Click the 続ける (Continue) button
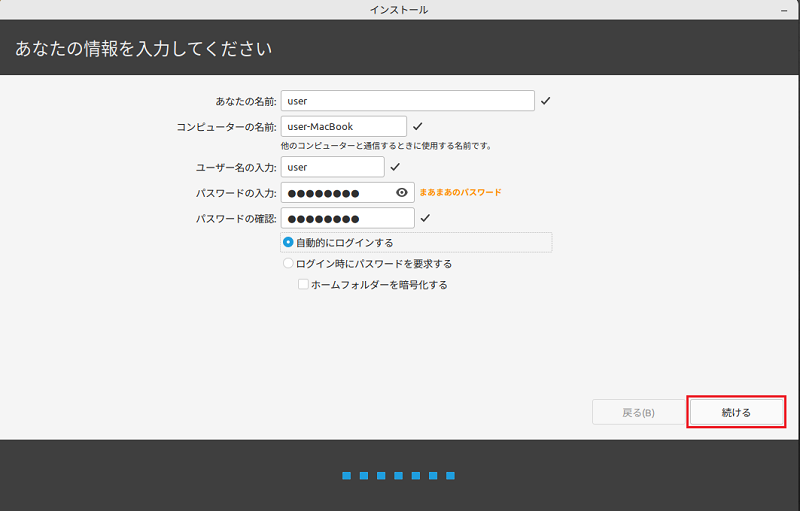 736,412
